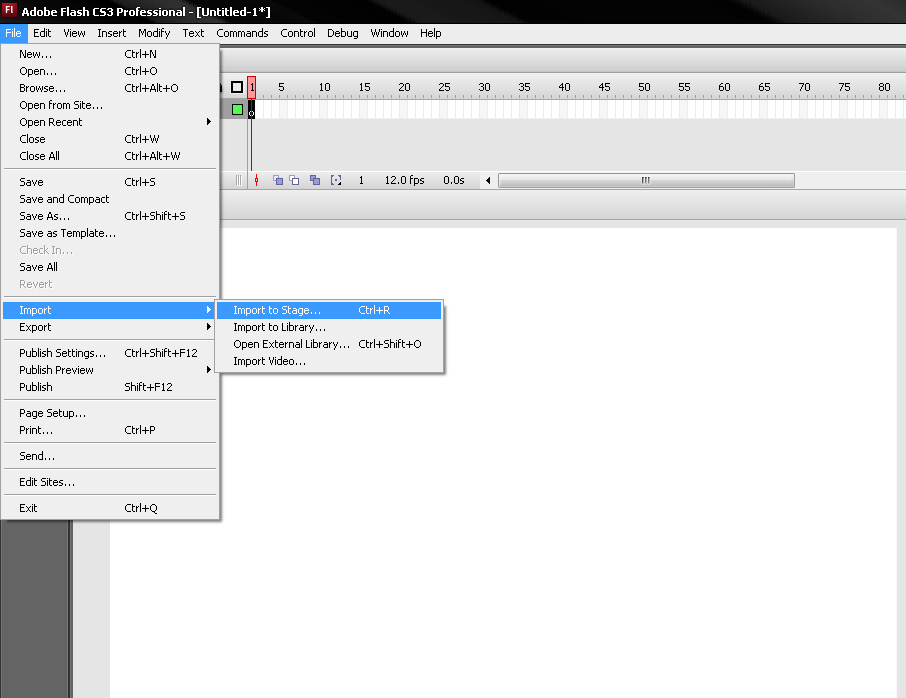
Task: Open the File menu
Action: [13, 33]
